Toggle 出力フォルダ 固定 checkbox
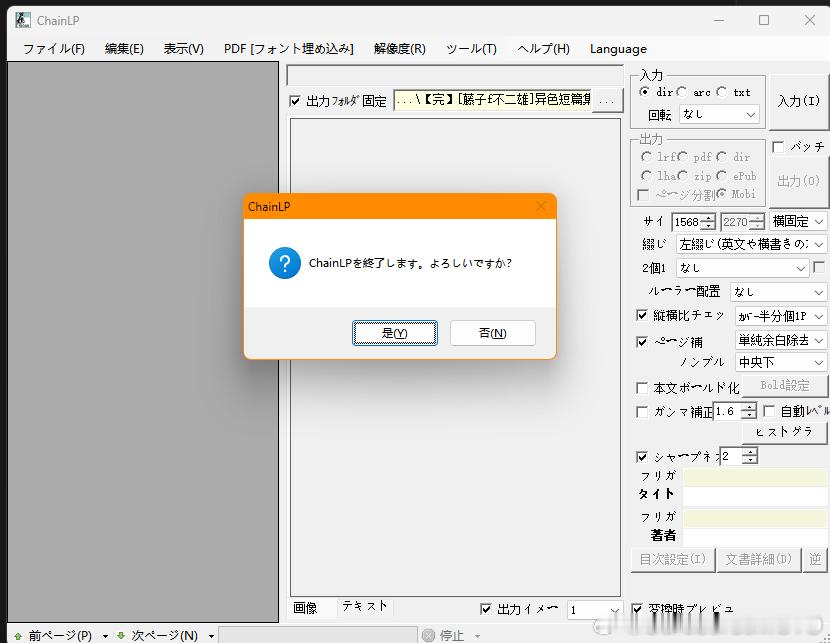 point(295,101)
